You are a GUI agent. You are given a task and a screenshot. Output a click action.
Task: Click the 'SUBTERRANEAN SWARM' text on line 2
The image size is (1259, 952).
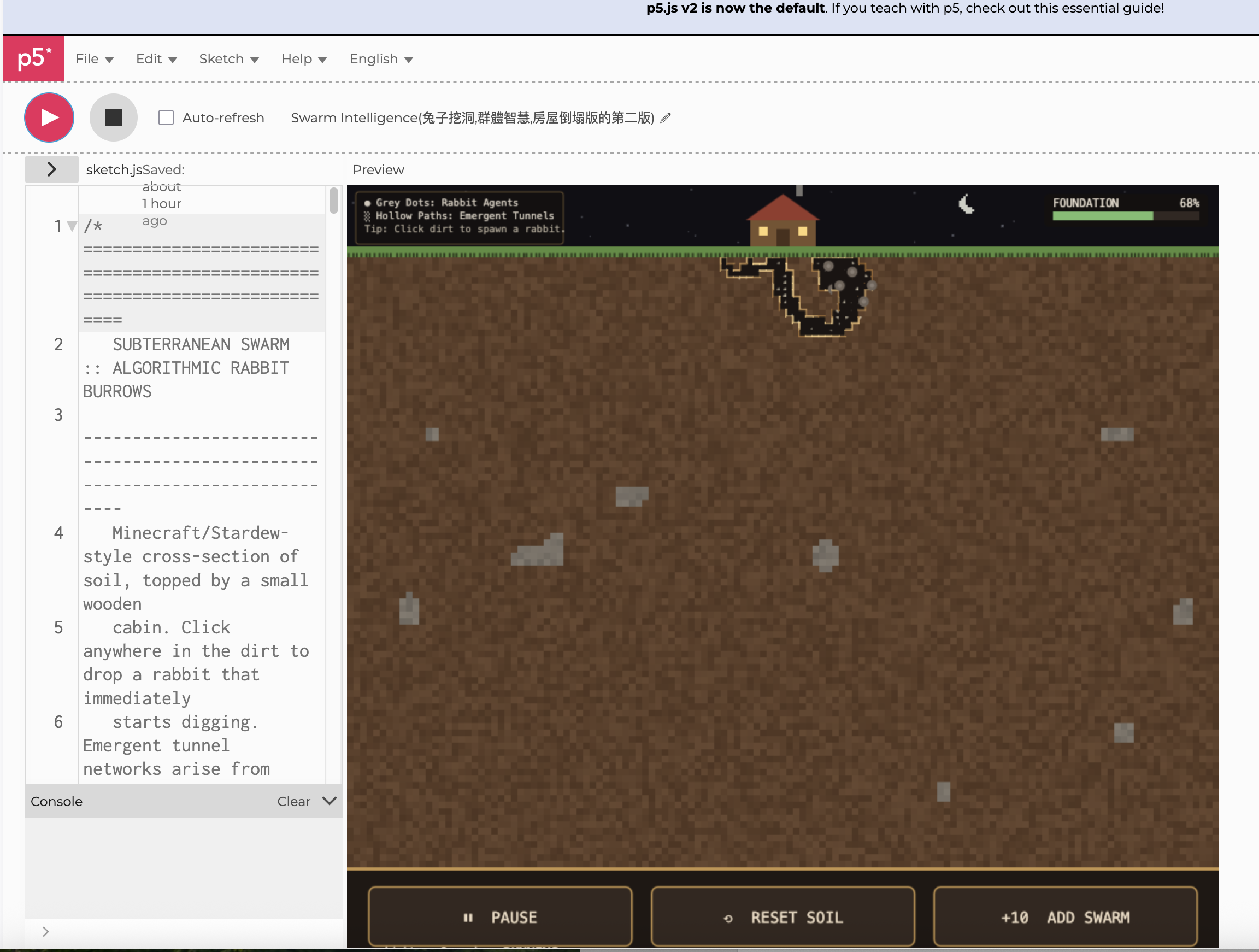point(201,344)
